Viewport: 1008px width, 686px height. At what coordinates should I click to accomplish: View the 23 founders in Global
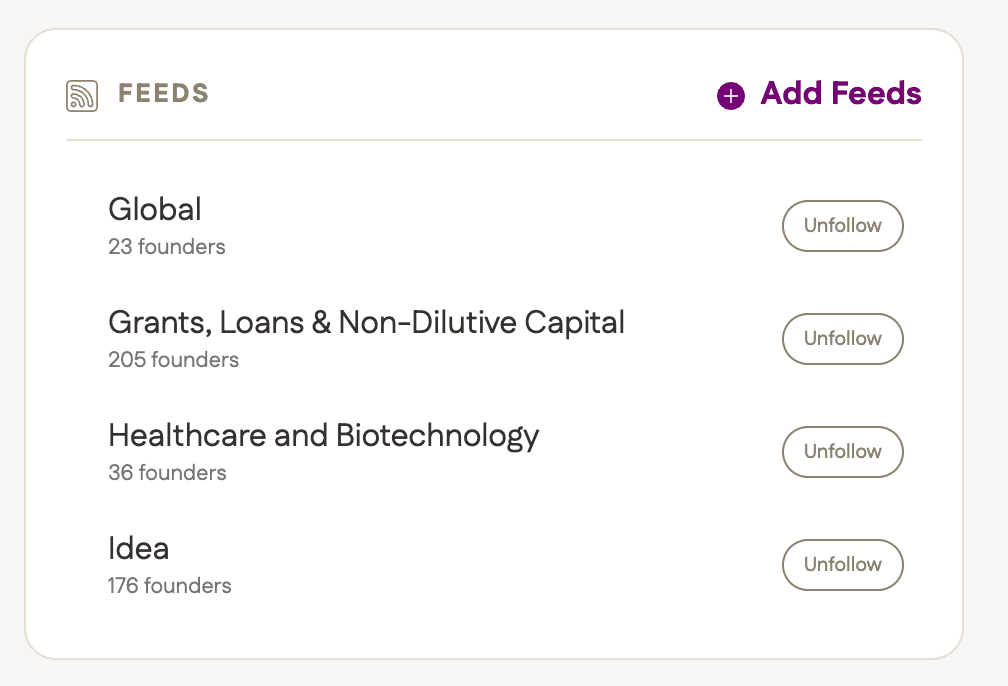tap(167, 246)
